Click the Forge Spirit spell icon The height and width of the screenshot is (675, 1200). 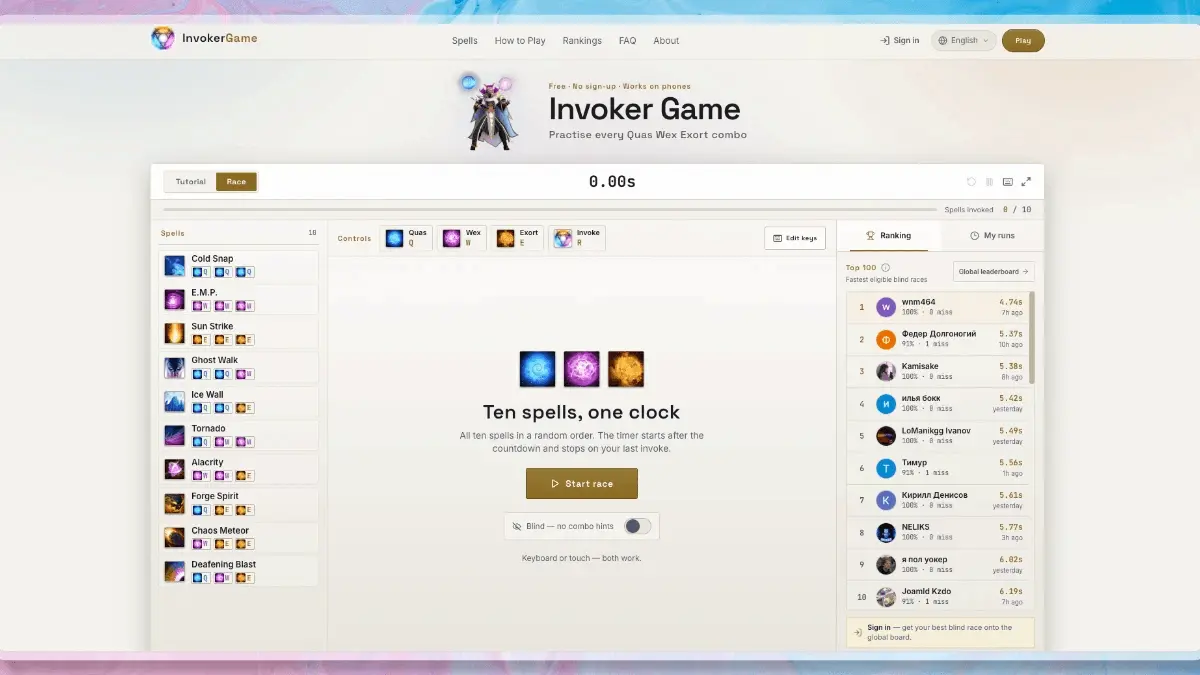pos(174,503)
